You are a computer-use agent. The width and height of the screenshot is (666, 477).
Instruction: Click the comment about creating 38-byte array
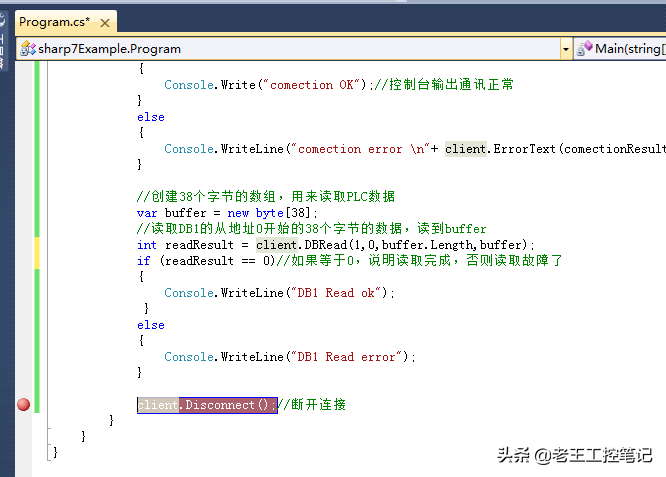(x=266, y=197)
